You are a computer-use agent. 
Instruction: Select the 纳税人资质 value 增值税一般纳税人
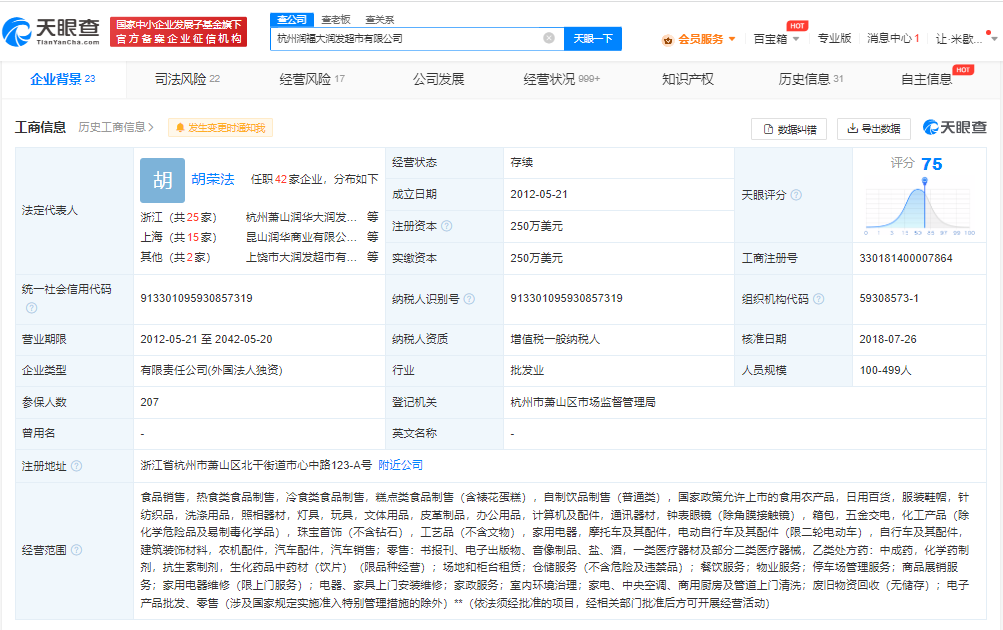tap(555, 339)
